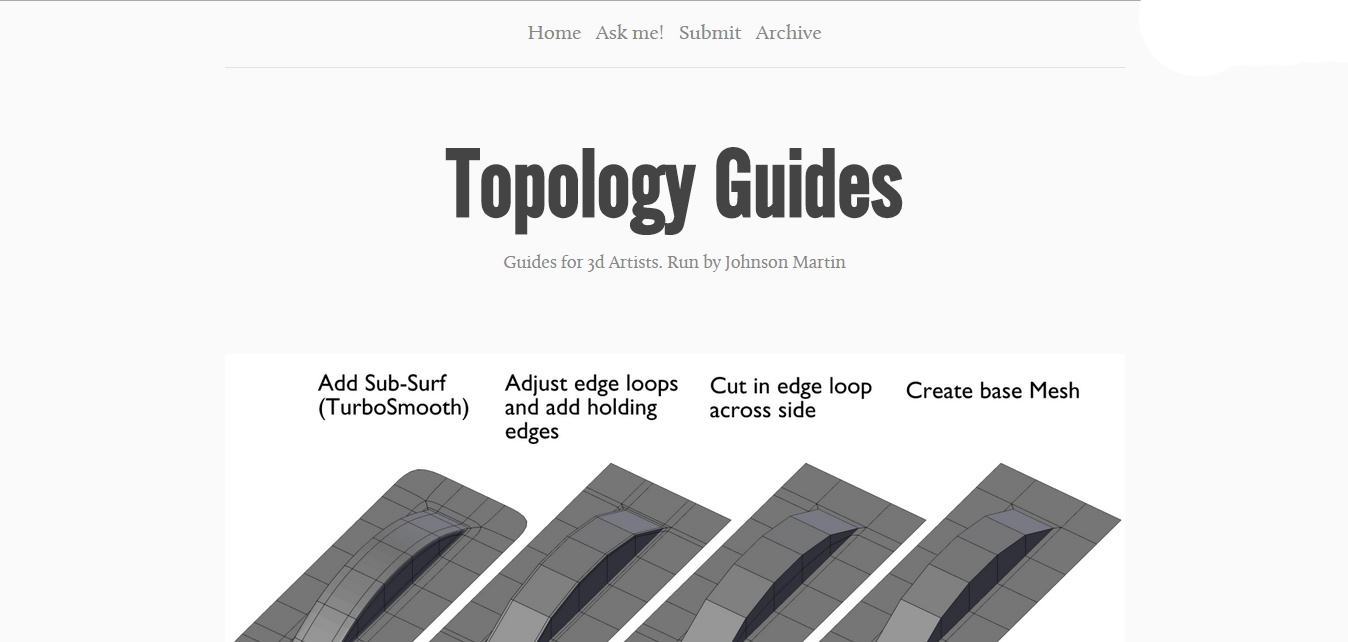Click the "Create base Mesh" caption
This screenshot has width=1348, height=642.
pos(993,391)
